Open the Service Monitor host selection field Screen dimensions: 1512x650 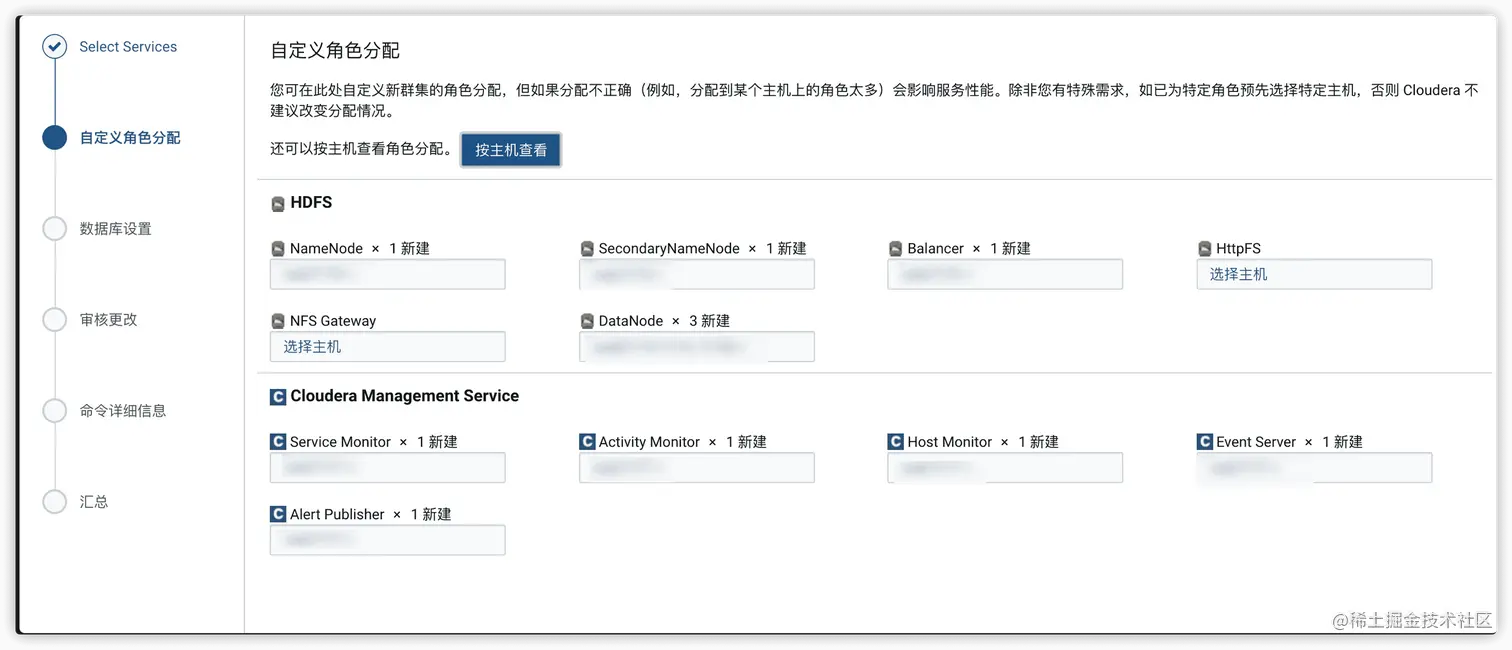click(388, 468)
